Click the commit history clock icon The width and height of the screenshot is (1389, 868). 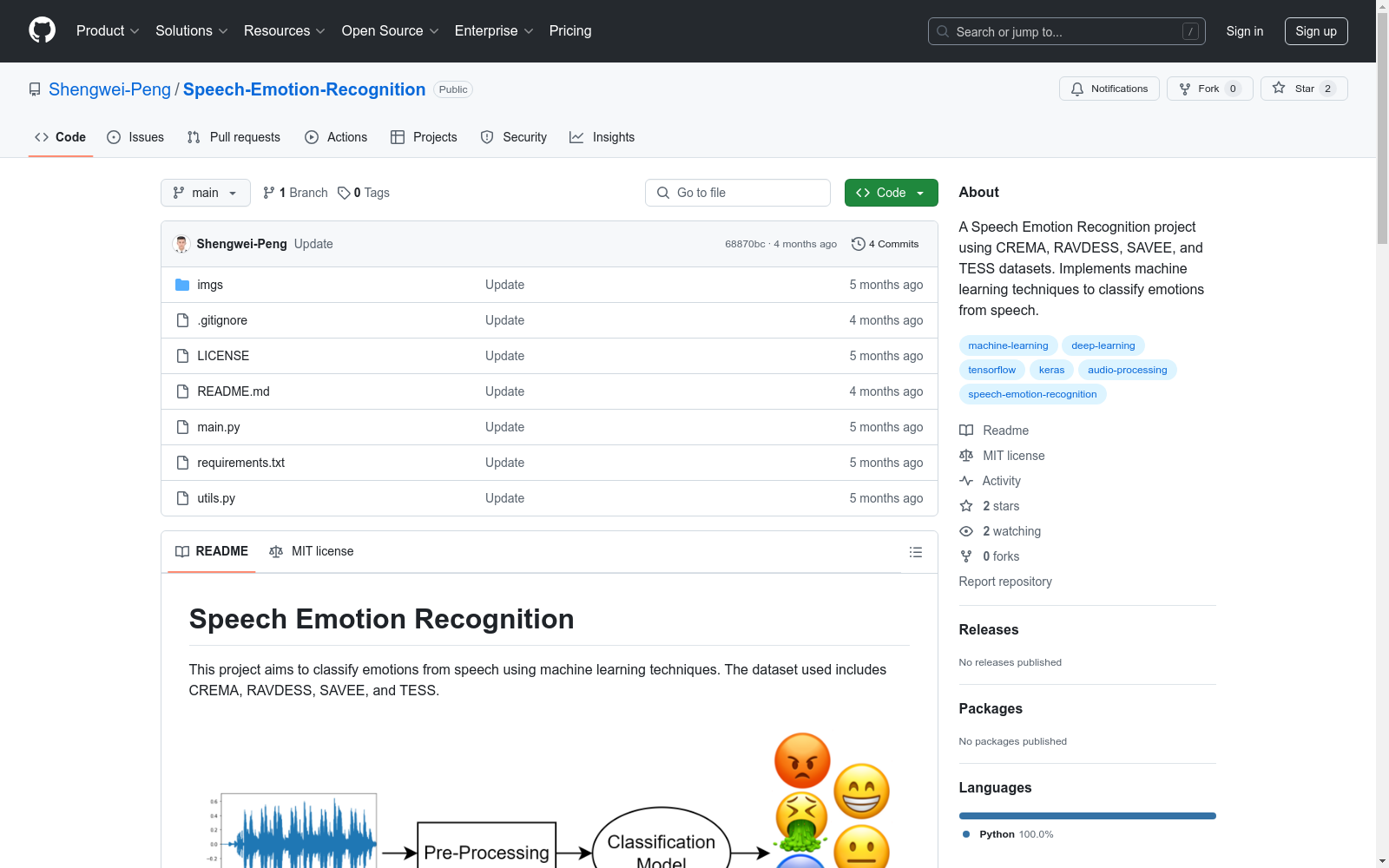[x=858, y=244]
